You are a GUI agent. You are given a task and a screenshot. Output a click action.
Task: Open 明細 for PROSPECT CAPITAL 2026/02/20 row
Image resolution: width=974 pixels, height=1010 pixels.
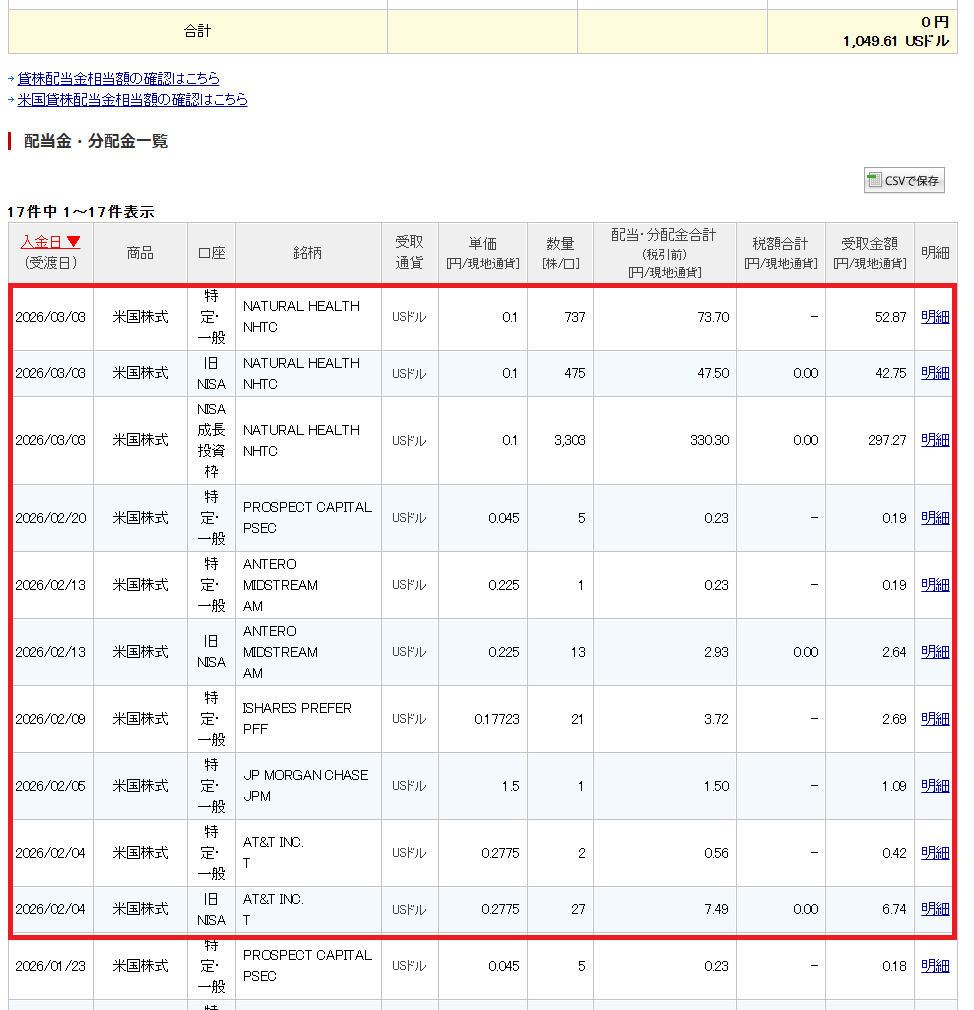point(934,518)
